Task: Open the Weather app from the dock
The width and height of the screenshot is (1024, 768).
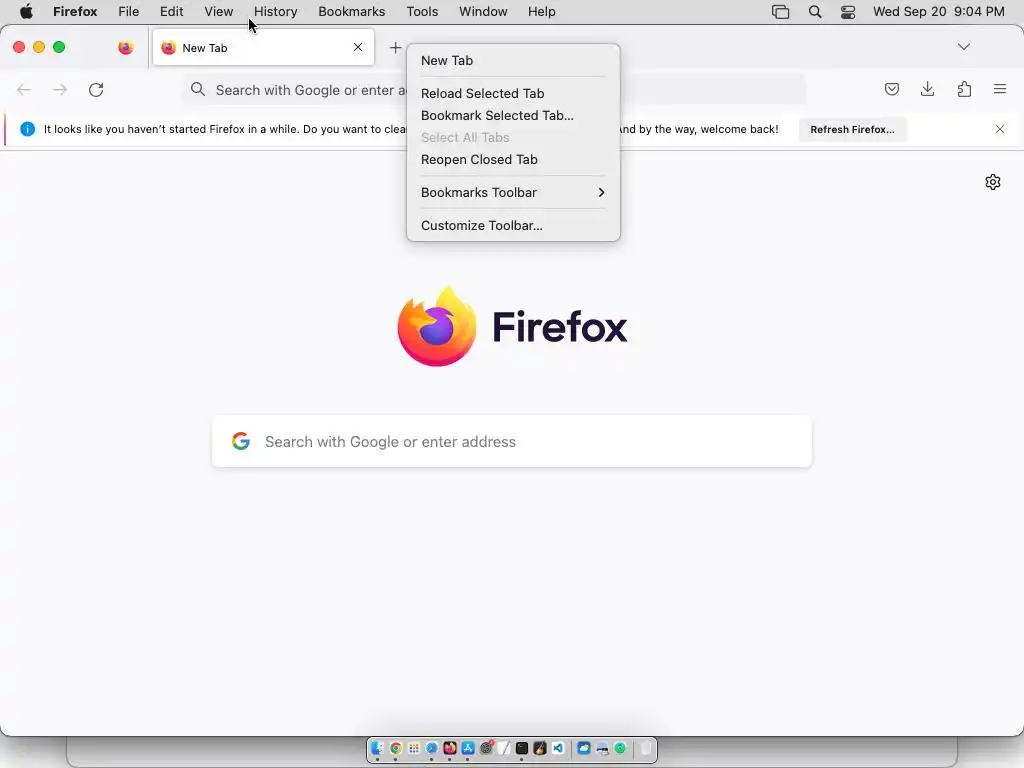Action: [584, 748]
